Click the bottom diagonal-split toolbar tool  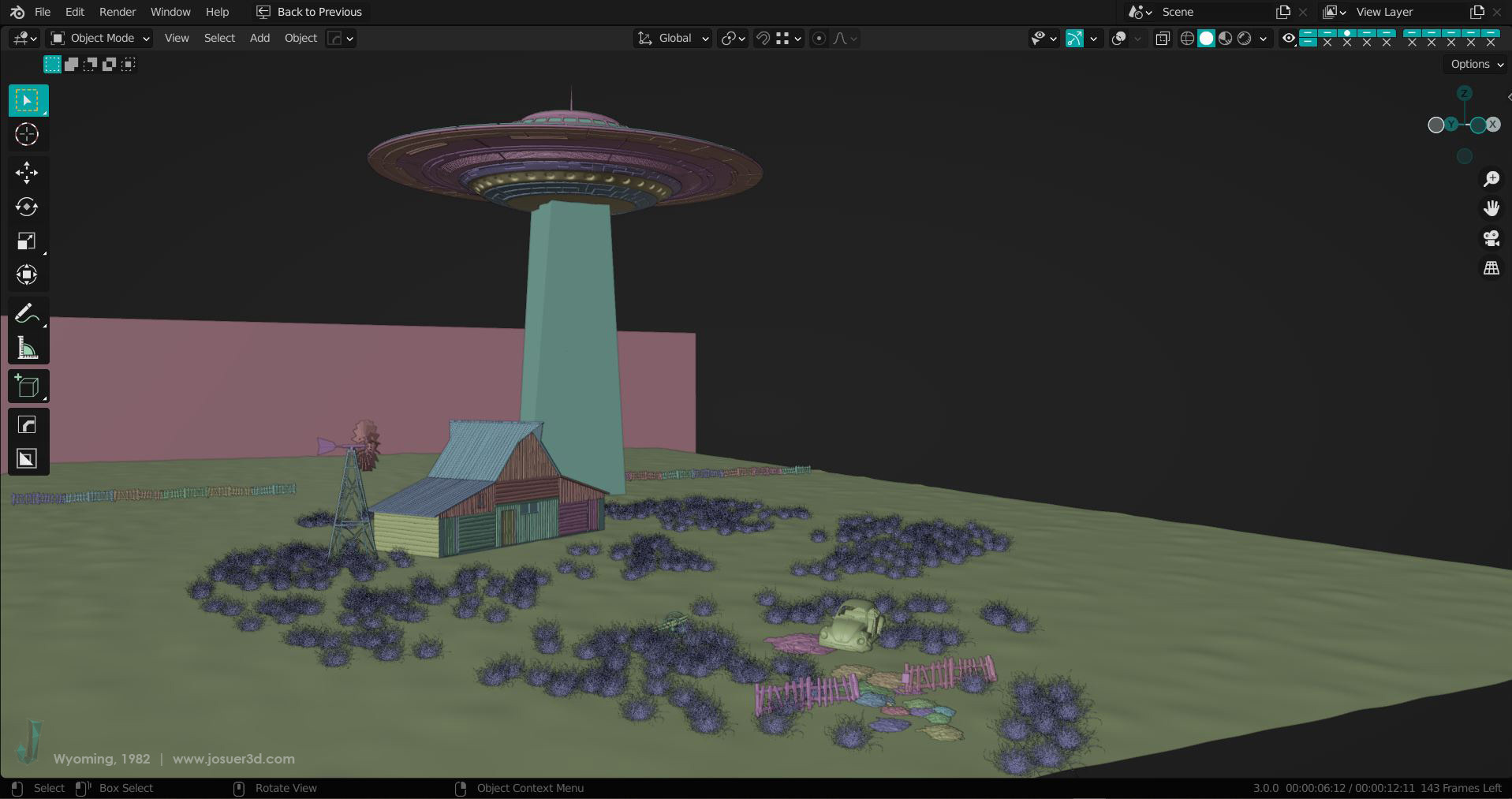point(28,458)
